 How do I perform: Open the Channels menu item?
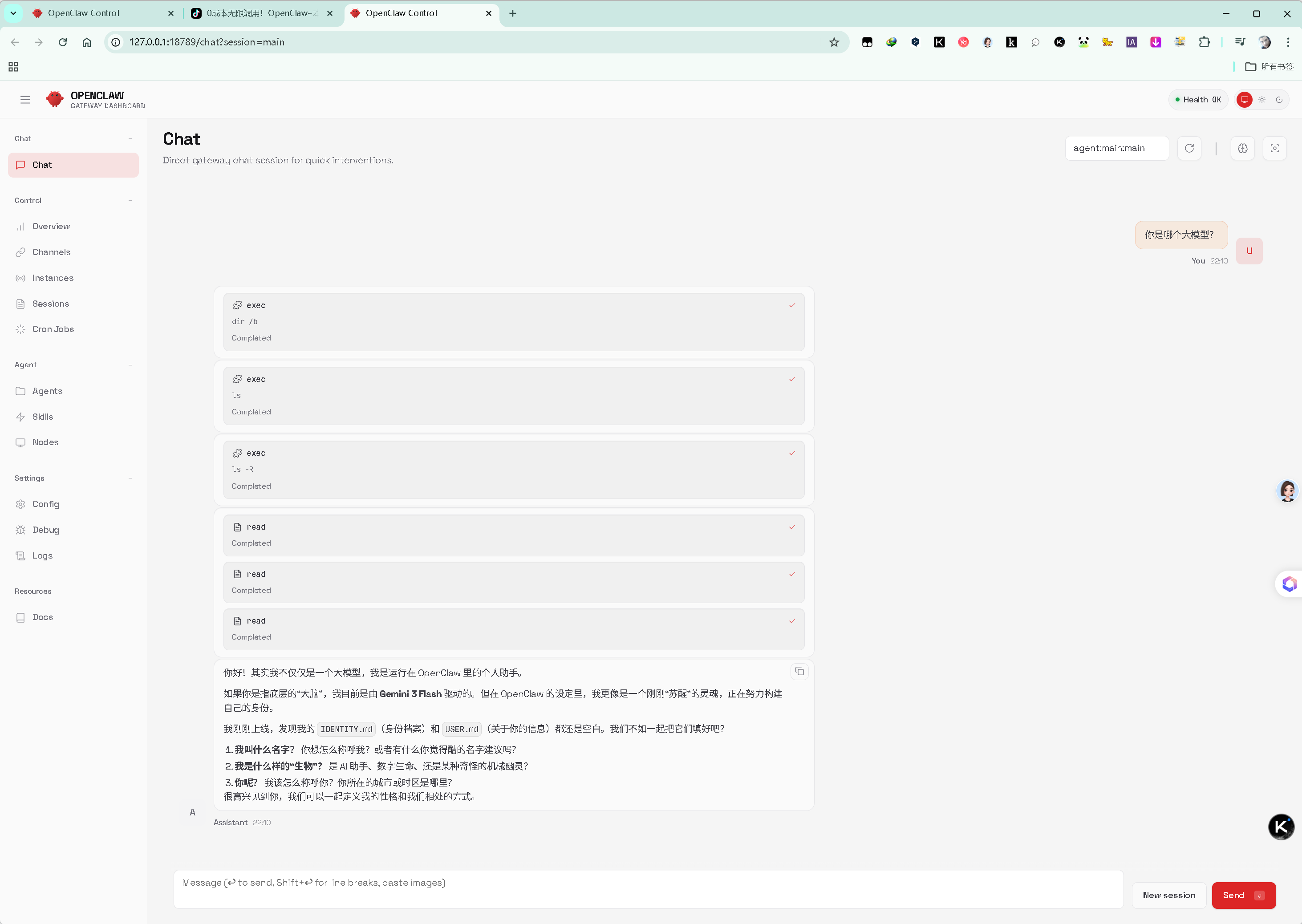[51, 252]
